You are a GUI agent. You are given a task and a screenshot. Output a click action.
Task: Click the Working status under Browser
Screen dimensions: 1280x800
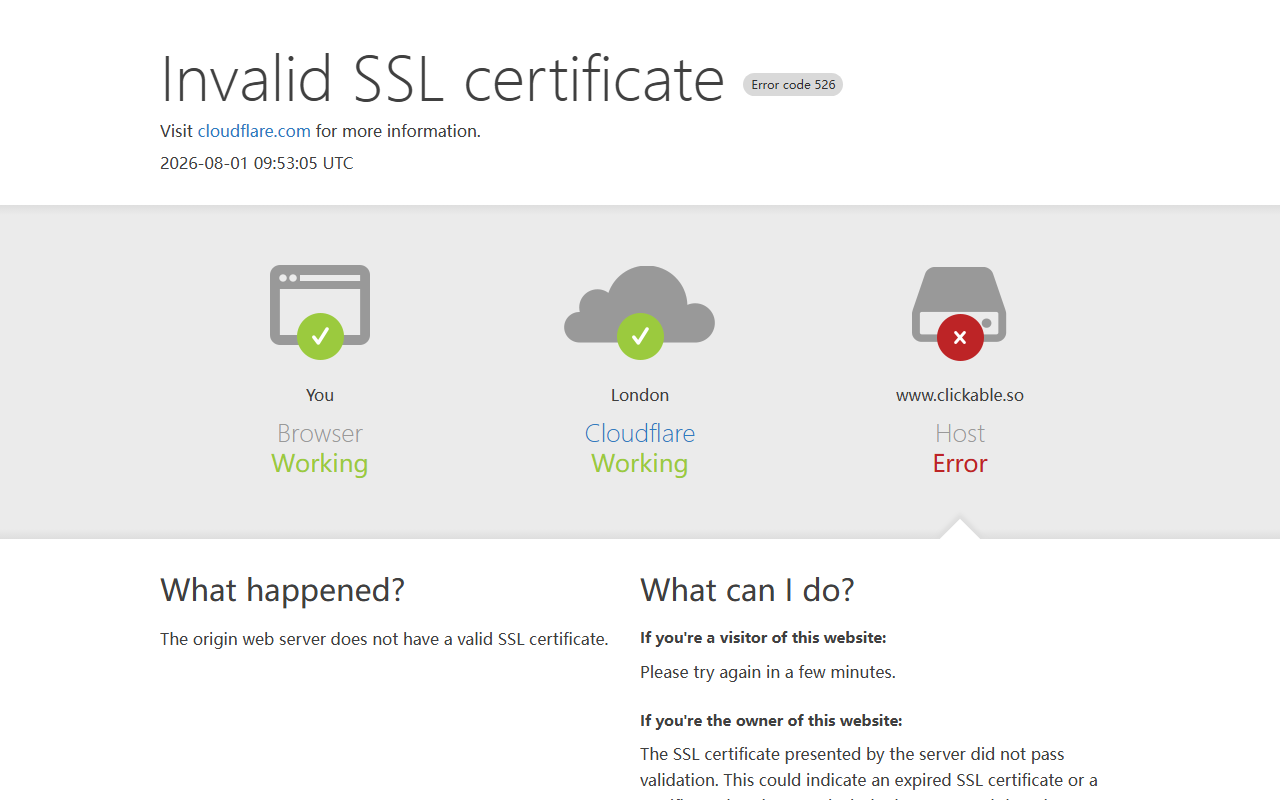[320, 463]
